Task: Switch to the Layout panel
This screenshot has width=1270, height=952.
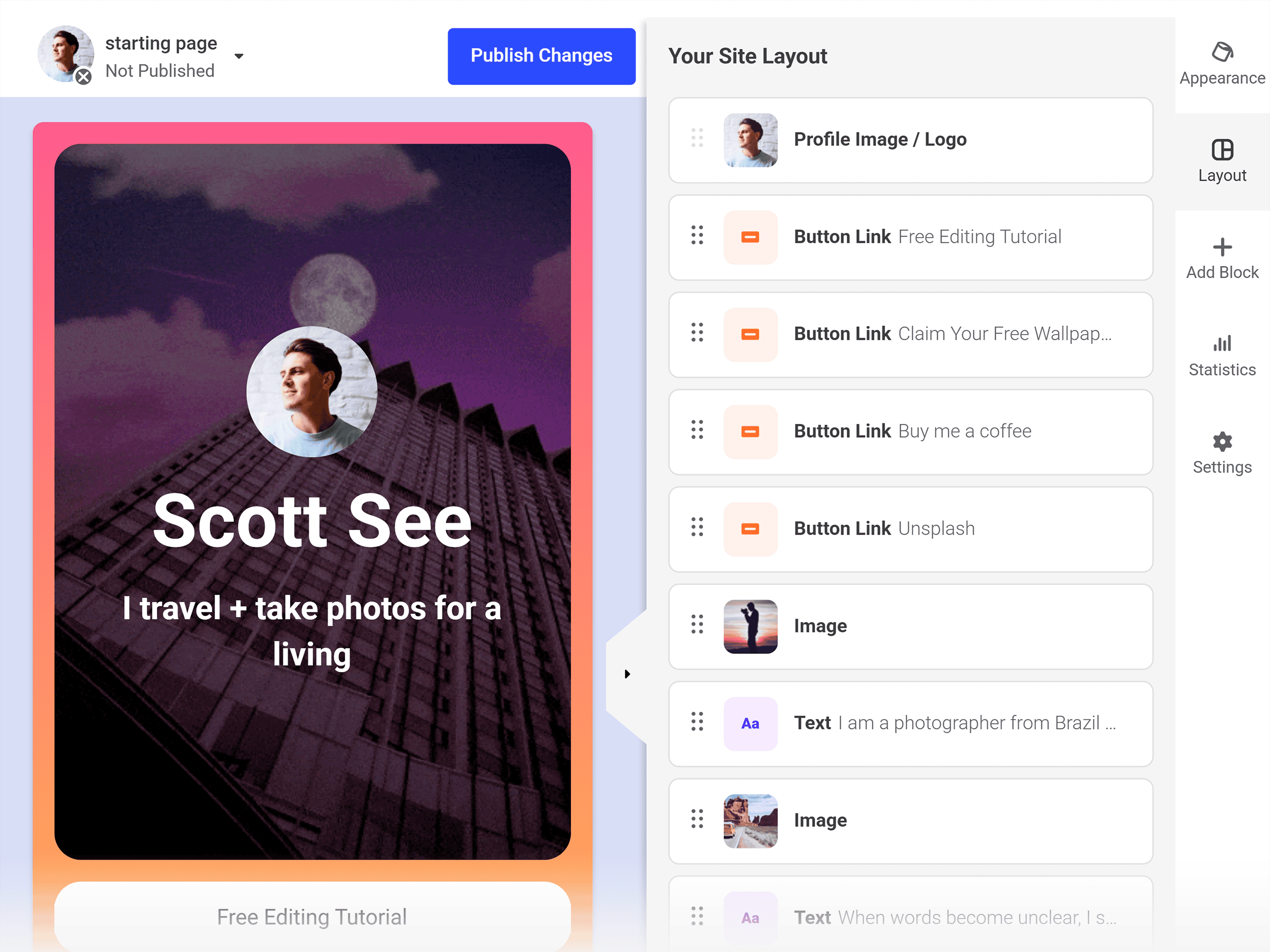Action: pyautogui.click(x=1222, y=159)
